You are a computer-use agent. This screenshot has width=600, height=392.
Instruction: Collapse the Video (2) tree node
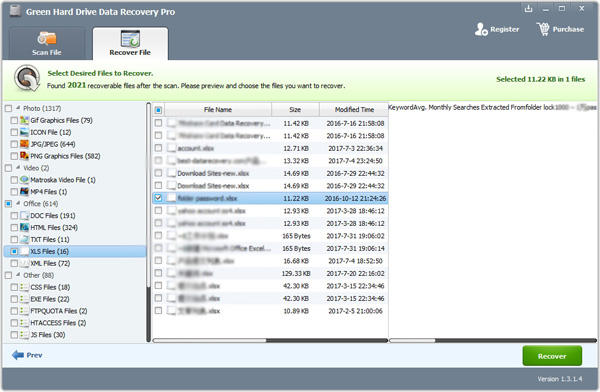point(18,167)
